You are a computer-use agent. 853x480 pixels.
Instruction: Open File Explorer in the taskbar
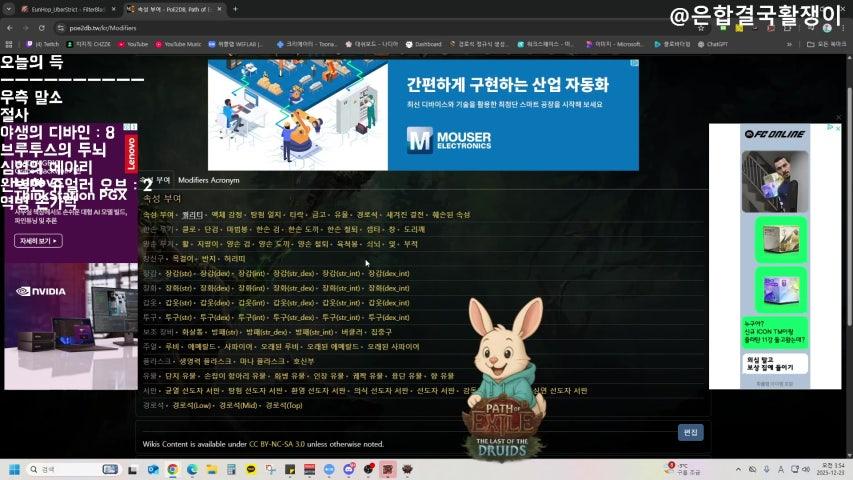click(x=212, y=469)
